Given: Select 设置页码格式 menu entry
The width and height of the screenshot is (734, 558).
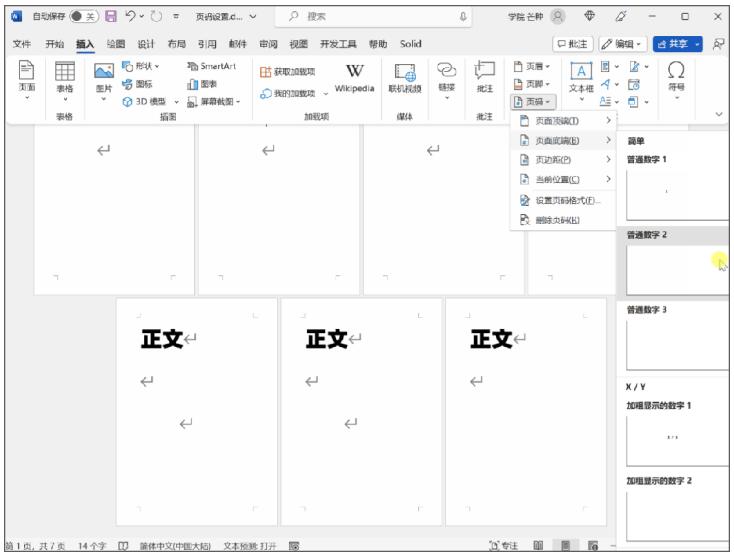Looking at the screenshot, I should (568, 200).
